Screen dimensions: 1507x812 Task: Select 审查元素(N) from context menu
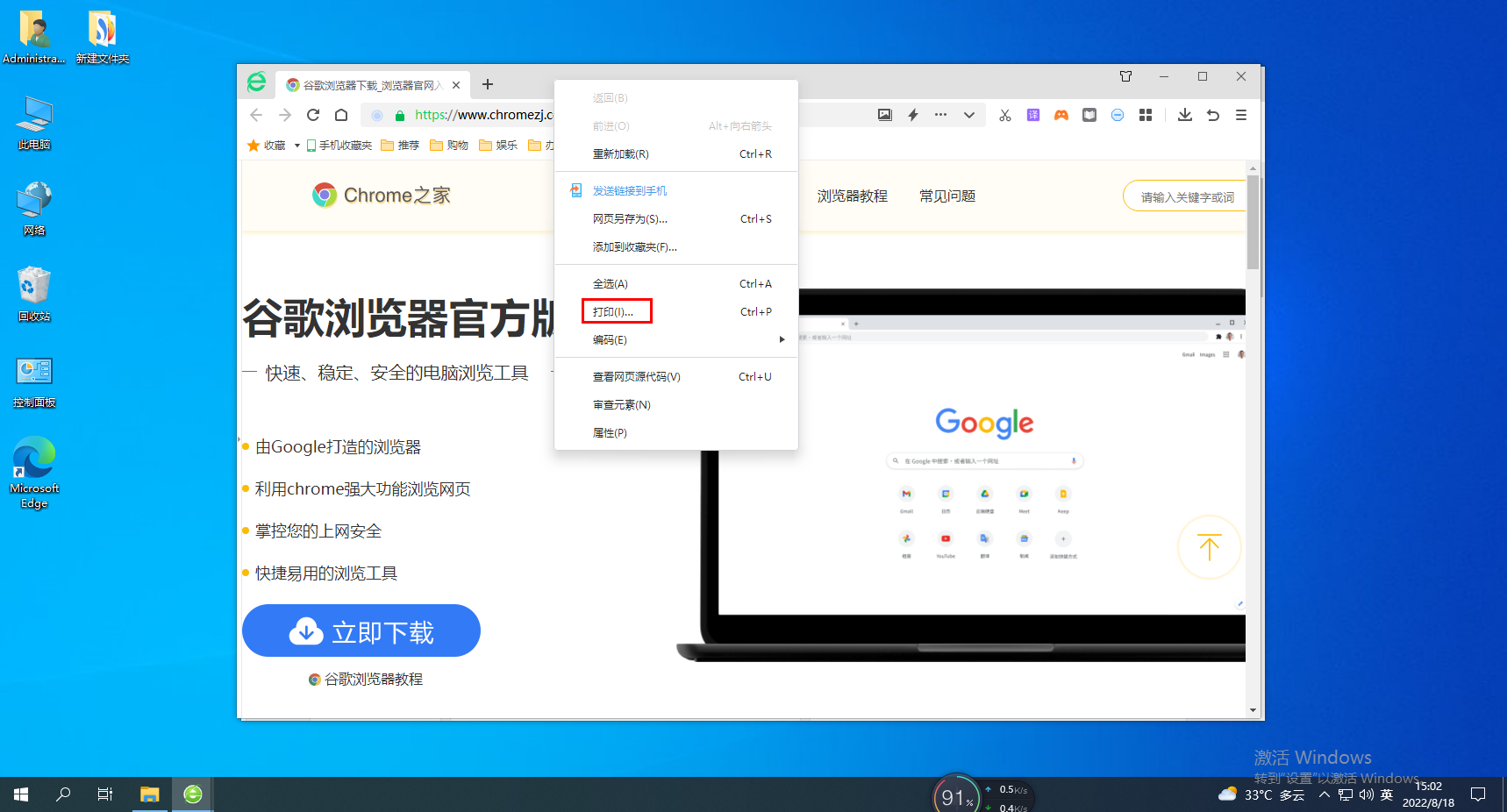pos(676,404)
